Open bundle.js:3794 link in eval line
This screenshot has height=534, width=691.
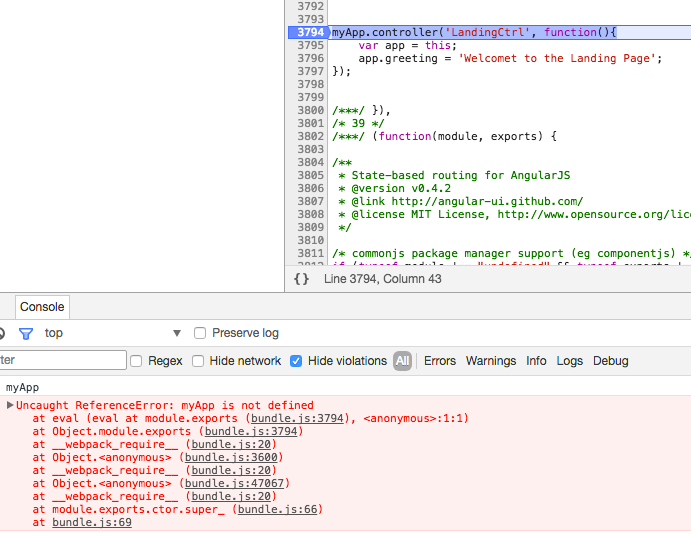(297, 418)
